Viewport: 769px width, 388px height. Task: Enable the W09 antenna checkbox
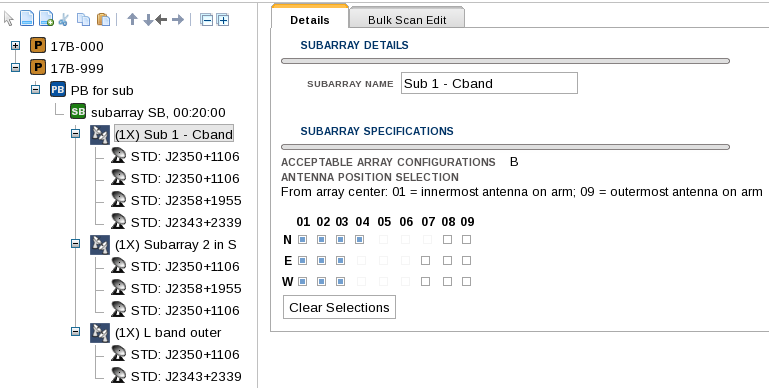click(x=466, y=282)
